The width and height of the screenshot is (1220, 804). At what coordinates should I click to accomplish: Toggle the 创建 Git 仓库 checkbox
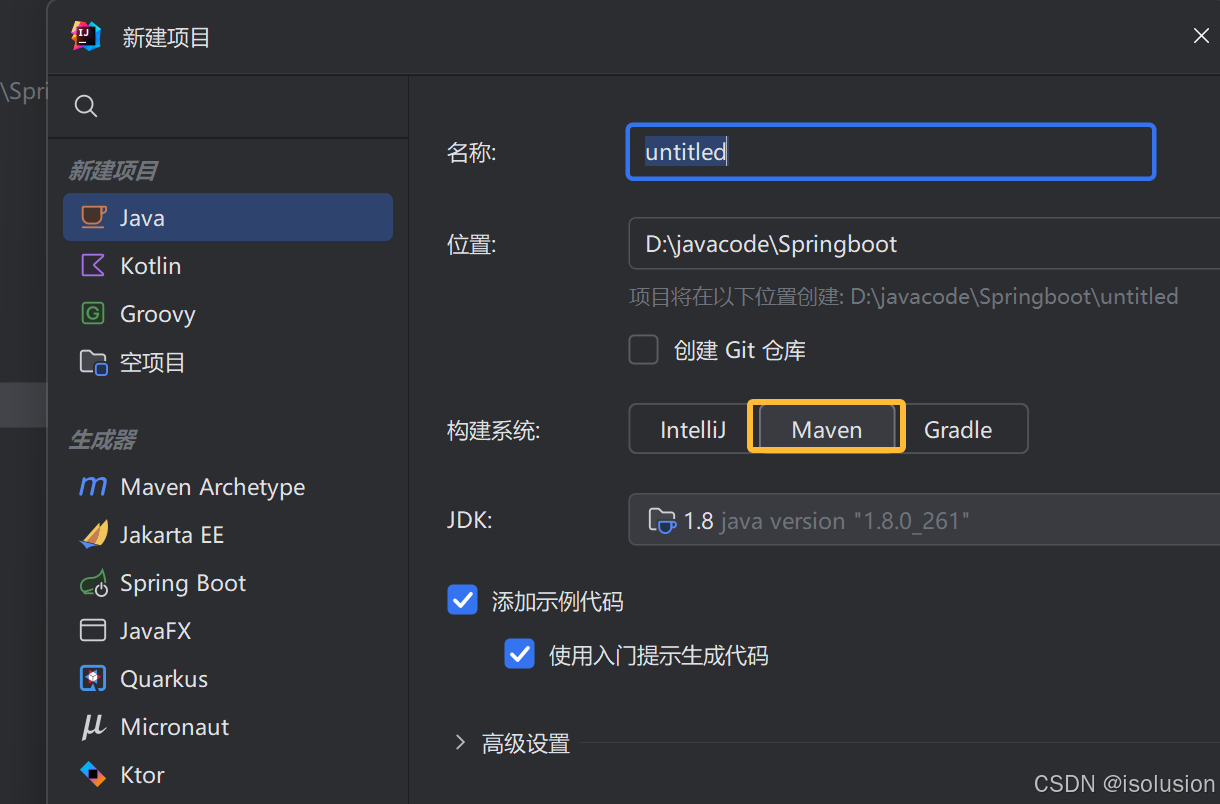point(643,350)
